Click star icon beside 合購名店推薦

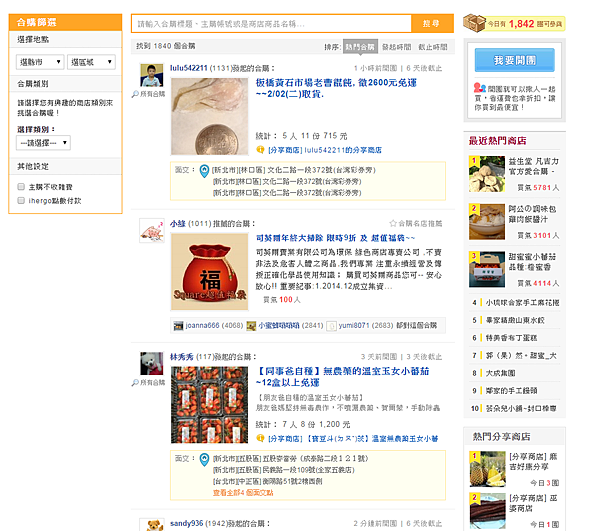click(393, 223)
